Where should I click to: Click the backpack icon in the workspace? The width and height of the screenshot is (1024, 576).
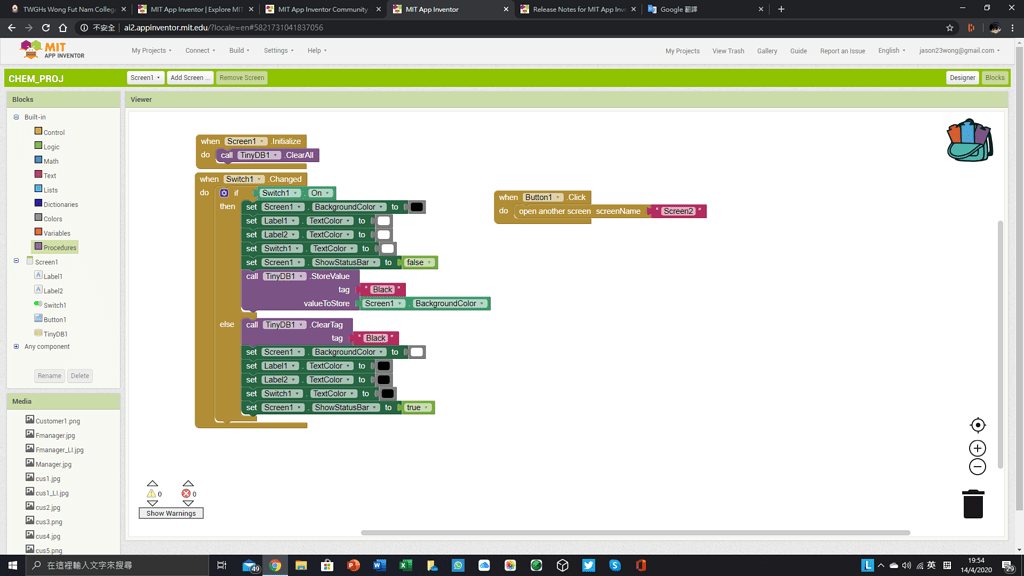point(967,141)
